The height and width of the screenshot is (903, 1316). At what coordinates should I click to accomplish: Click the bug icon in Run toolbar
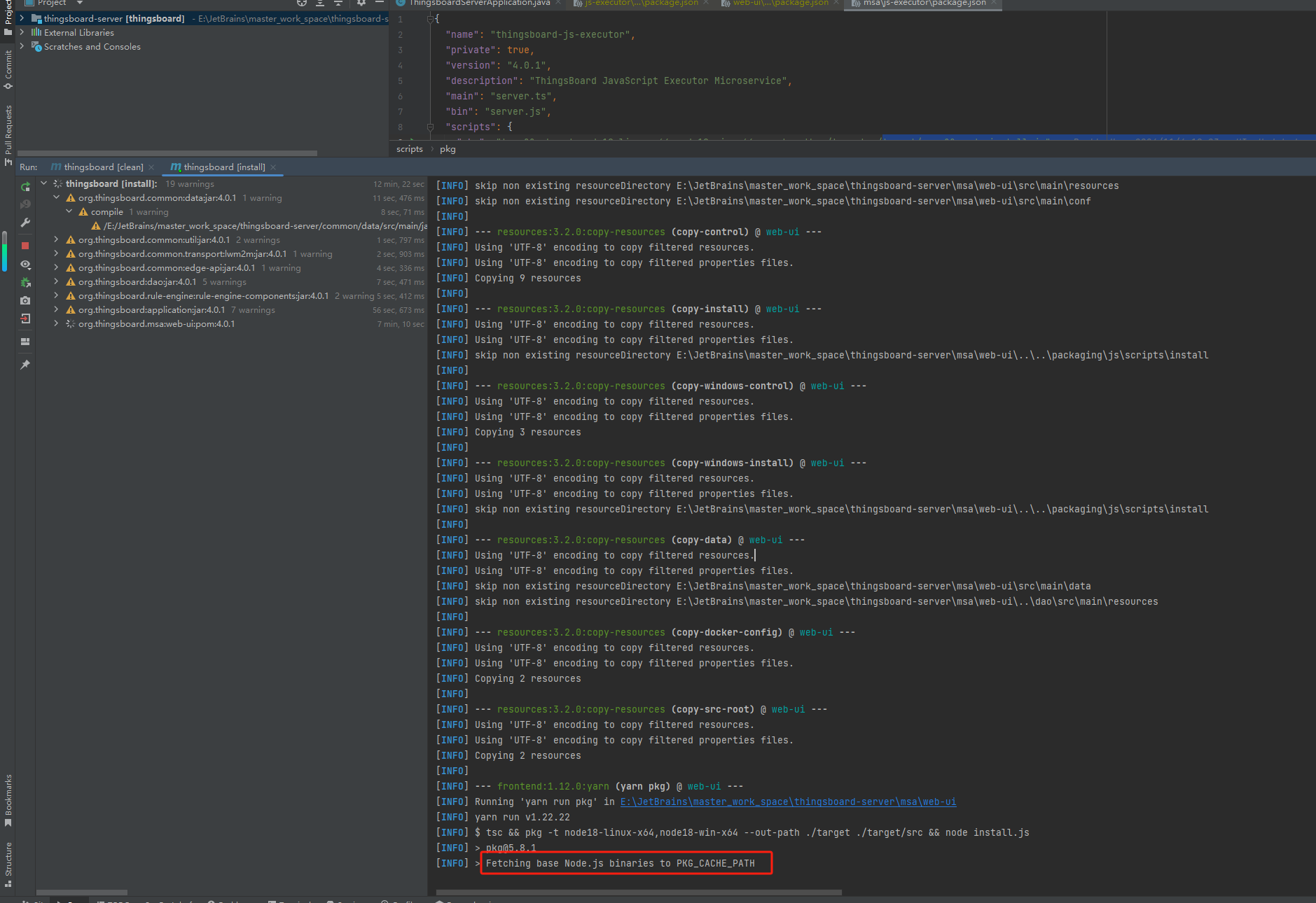25,283
